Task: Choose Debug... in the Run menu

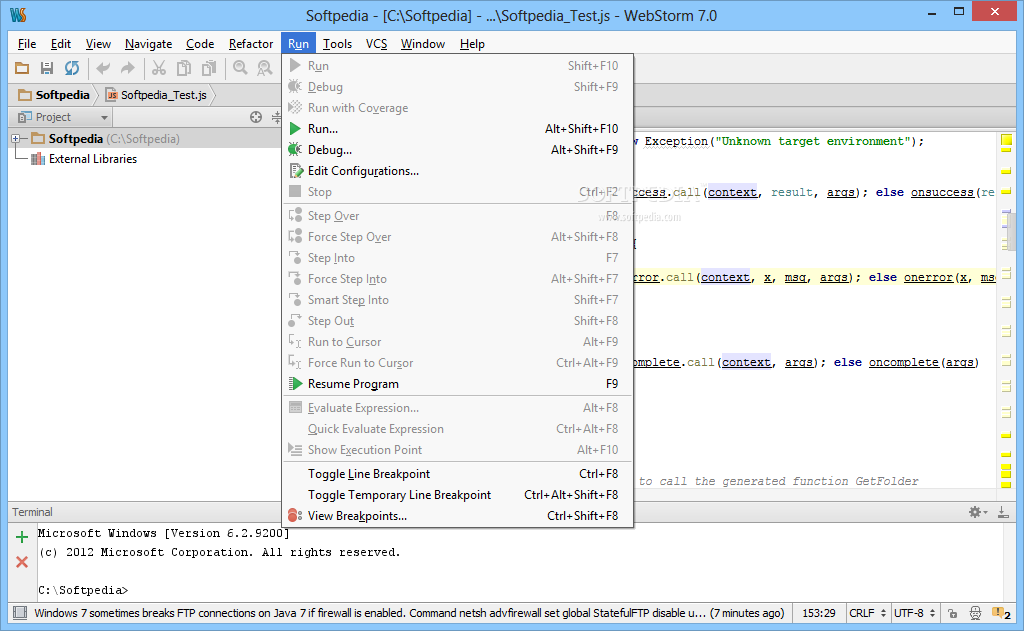Action: 458,150
